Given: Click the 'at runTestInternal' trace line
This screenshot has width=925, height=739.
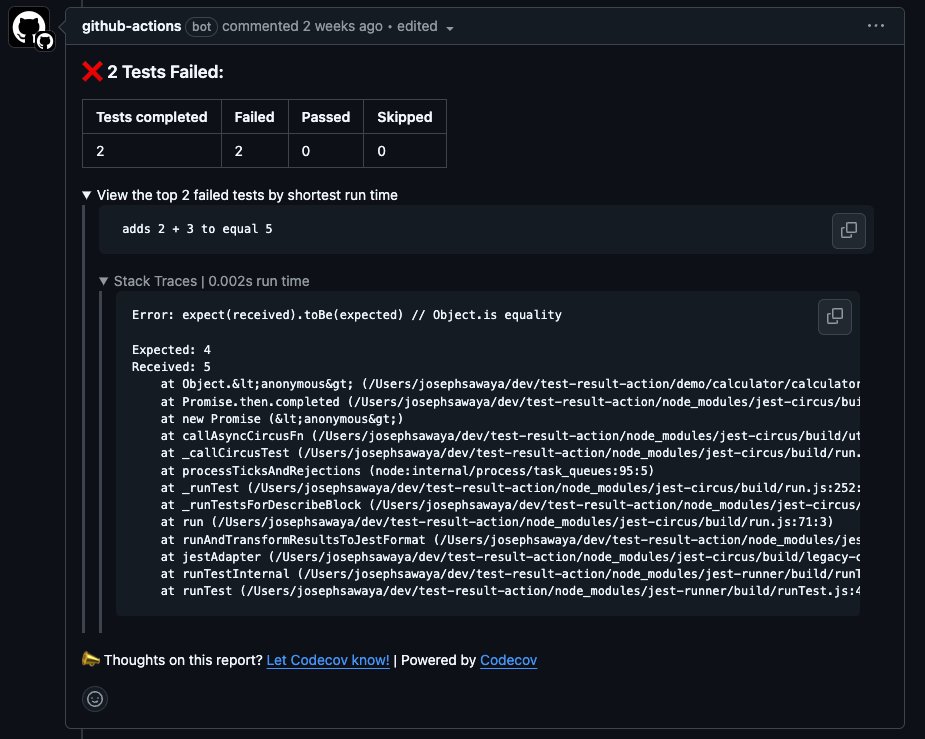Looking at the screenshot, I should [x=510, y=574].
